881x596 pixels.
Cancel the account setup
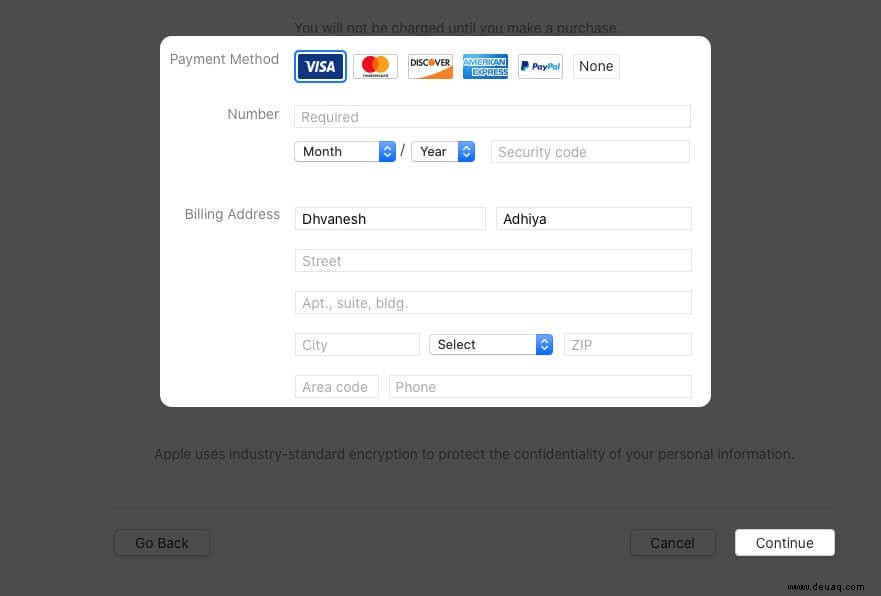tap(673, 543)
